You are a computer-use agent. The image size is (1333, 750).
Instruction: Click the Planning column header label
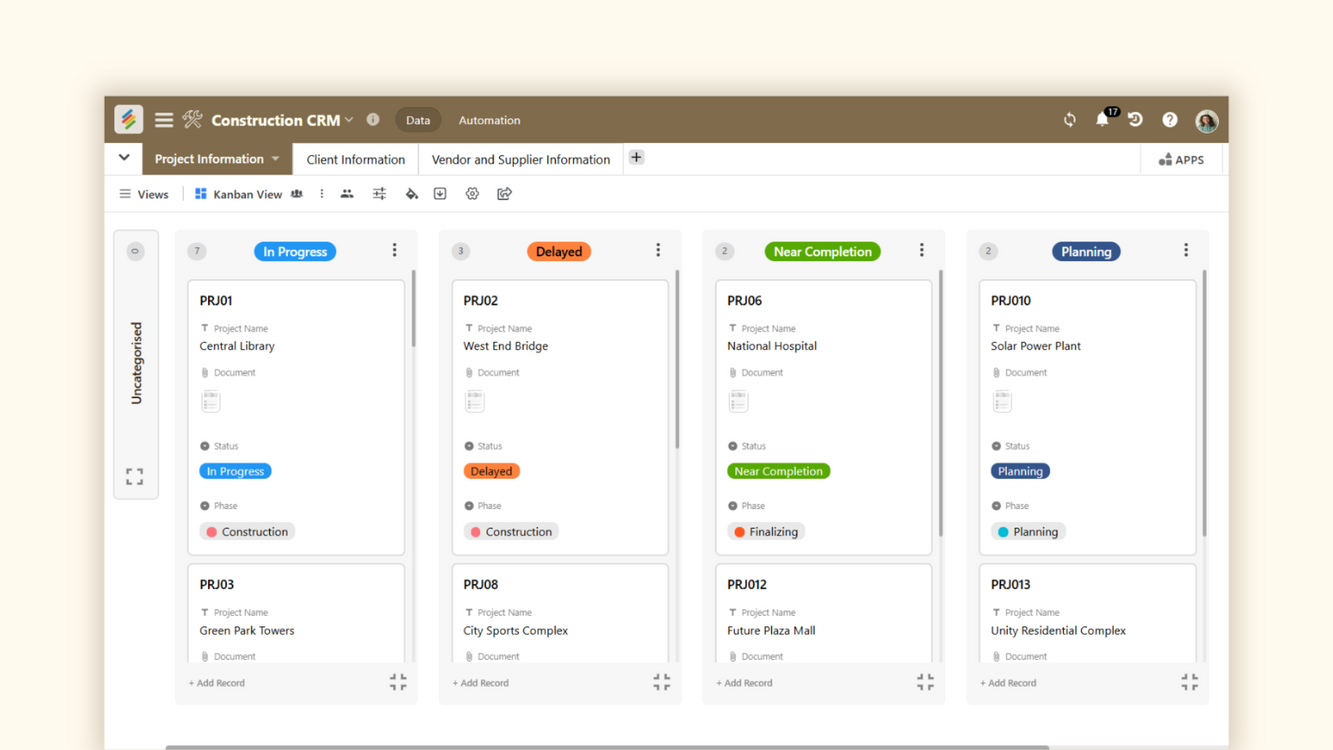click(1086, 251)
